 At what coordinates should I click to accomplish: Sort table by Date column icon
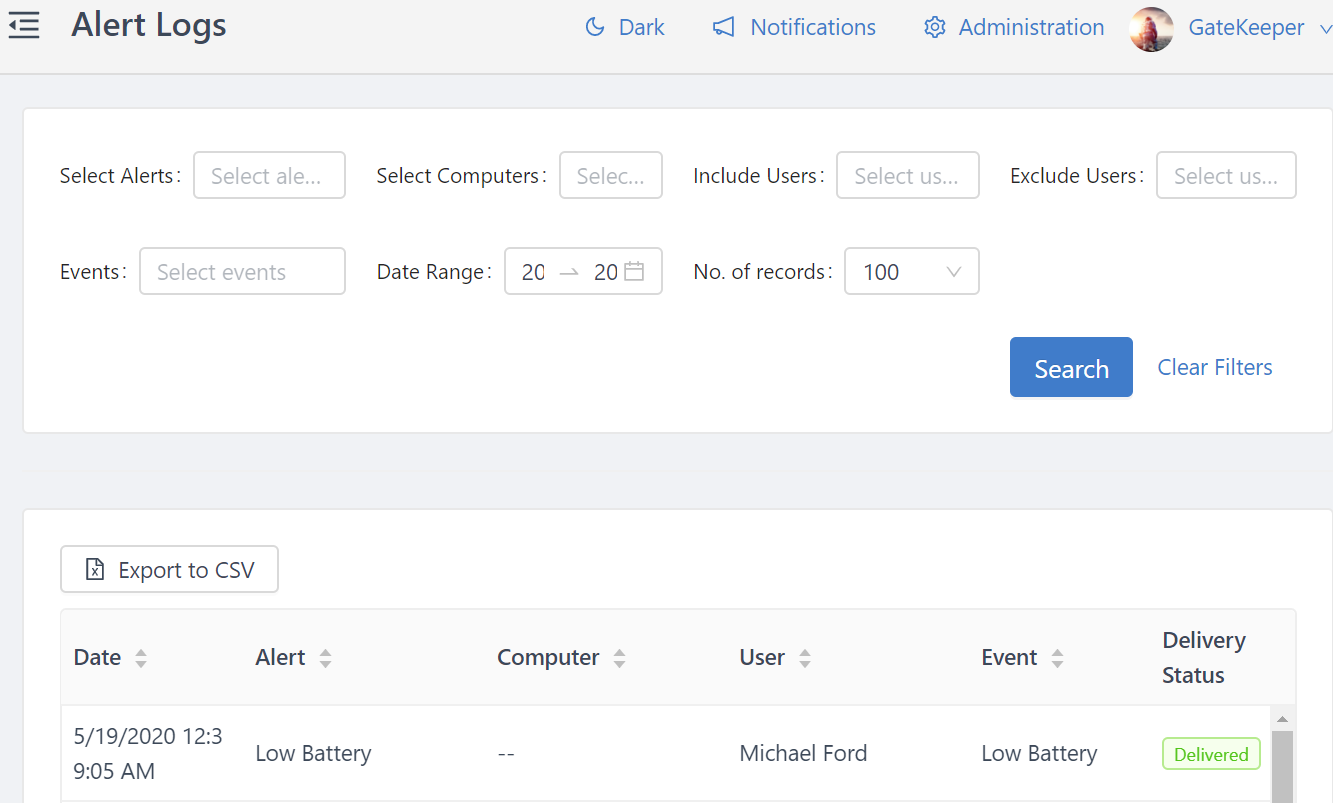pyautogui.click(x=141, y=658)
